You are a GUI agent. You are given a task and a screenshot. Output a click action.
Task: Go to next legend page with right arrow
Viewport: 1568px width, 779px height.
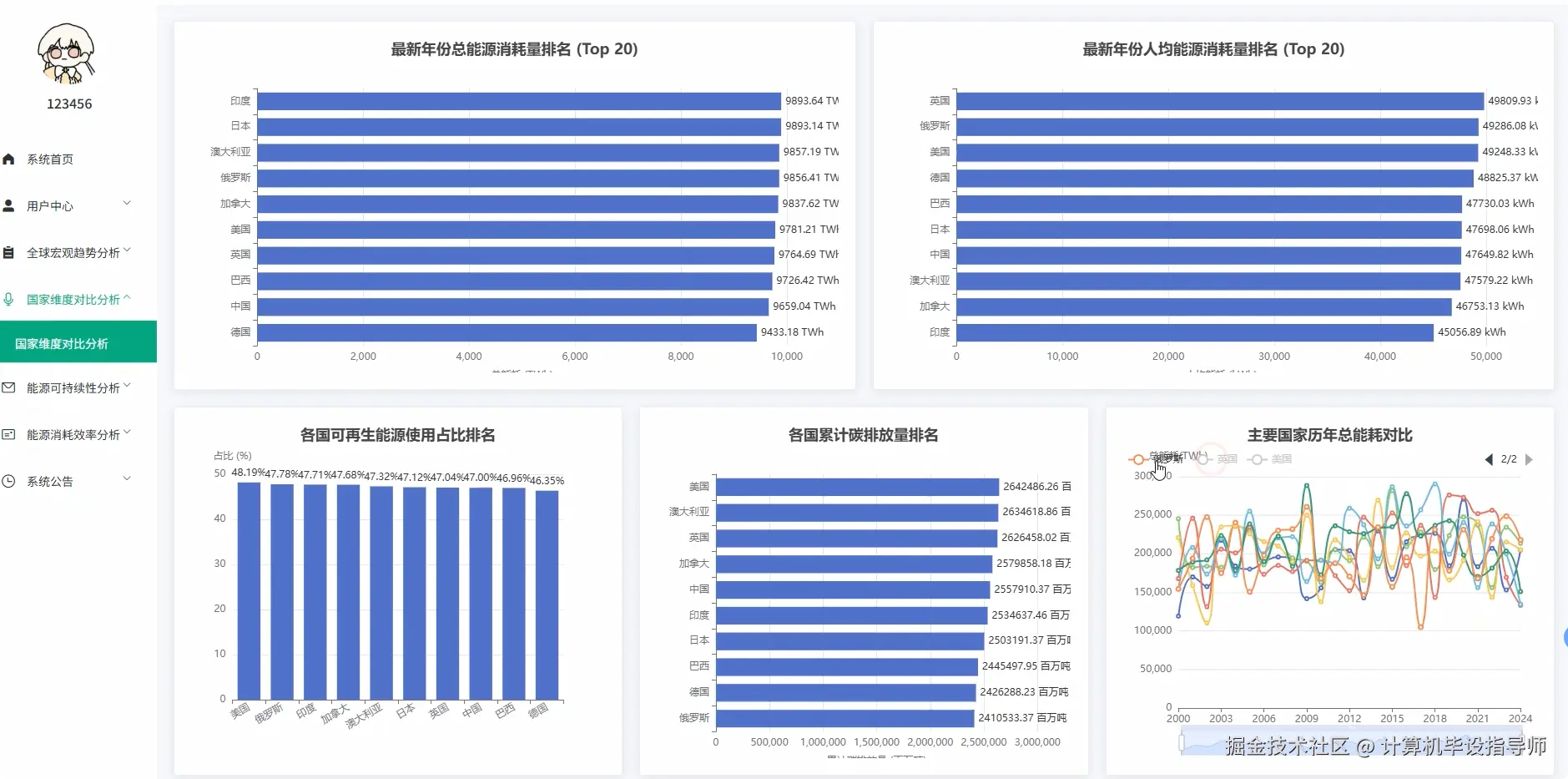tap(1529, 459)
